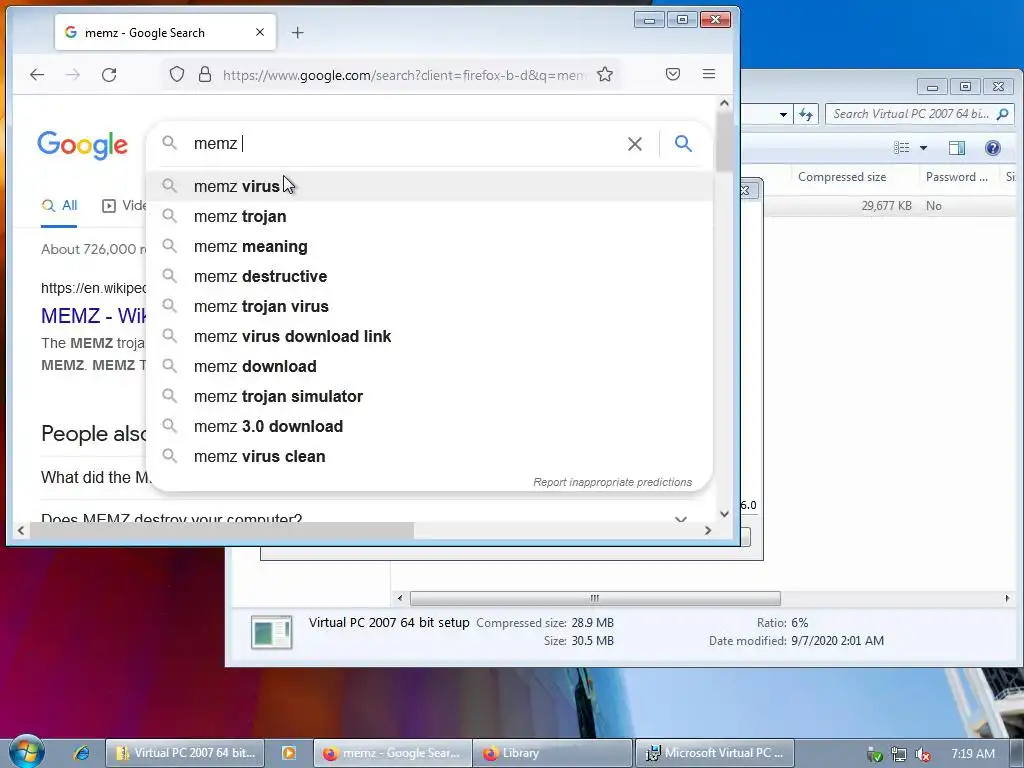The height and width of the screenshot is (768, 1024).
Task: Choose suggestion memz destructive
Action: 430,276
